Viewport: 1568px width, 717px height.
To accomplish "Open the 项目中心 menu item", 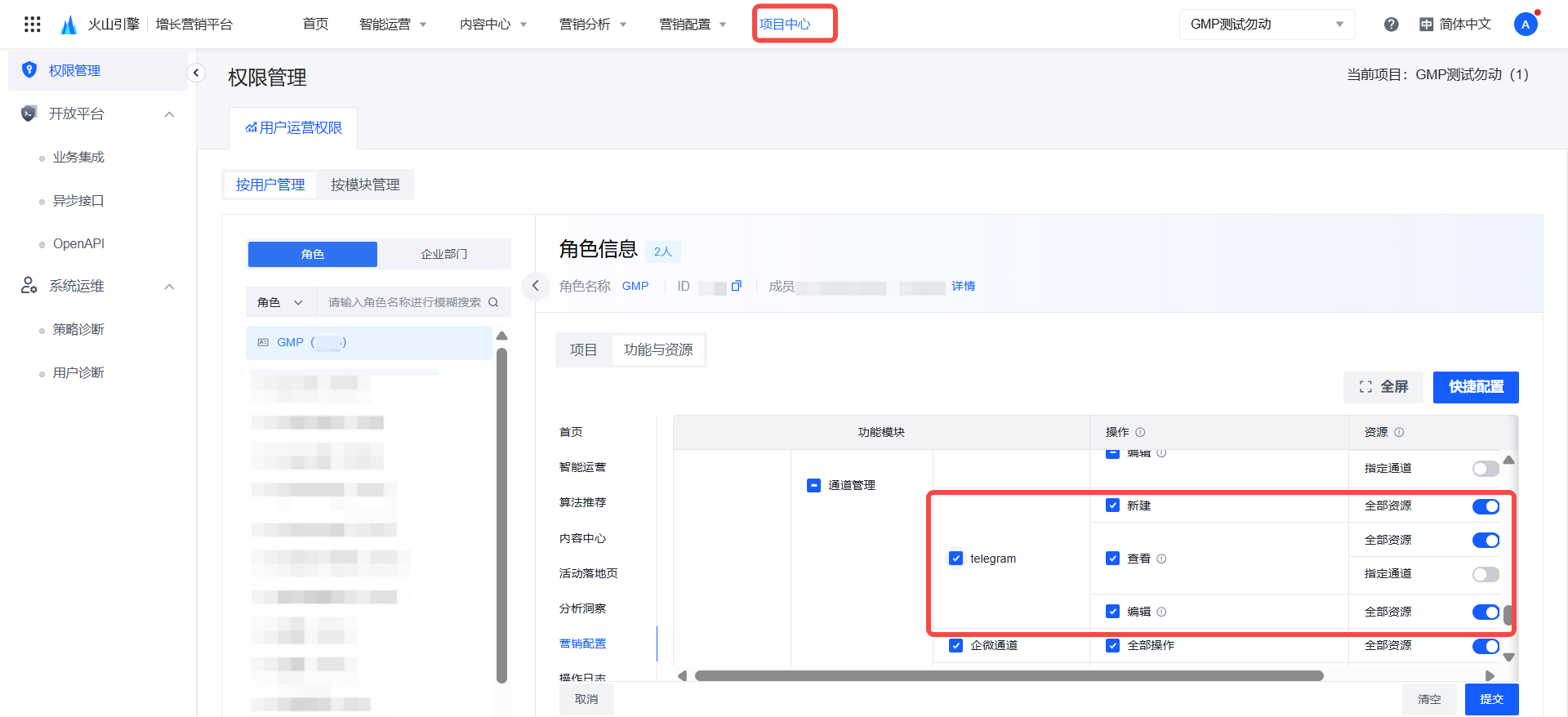I will 785,24.
